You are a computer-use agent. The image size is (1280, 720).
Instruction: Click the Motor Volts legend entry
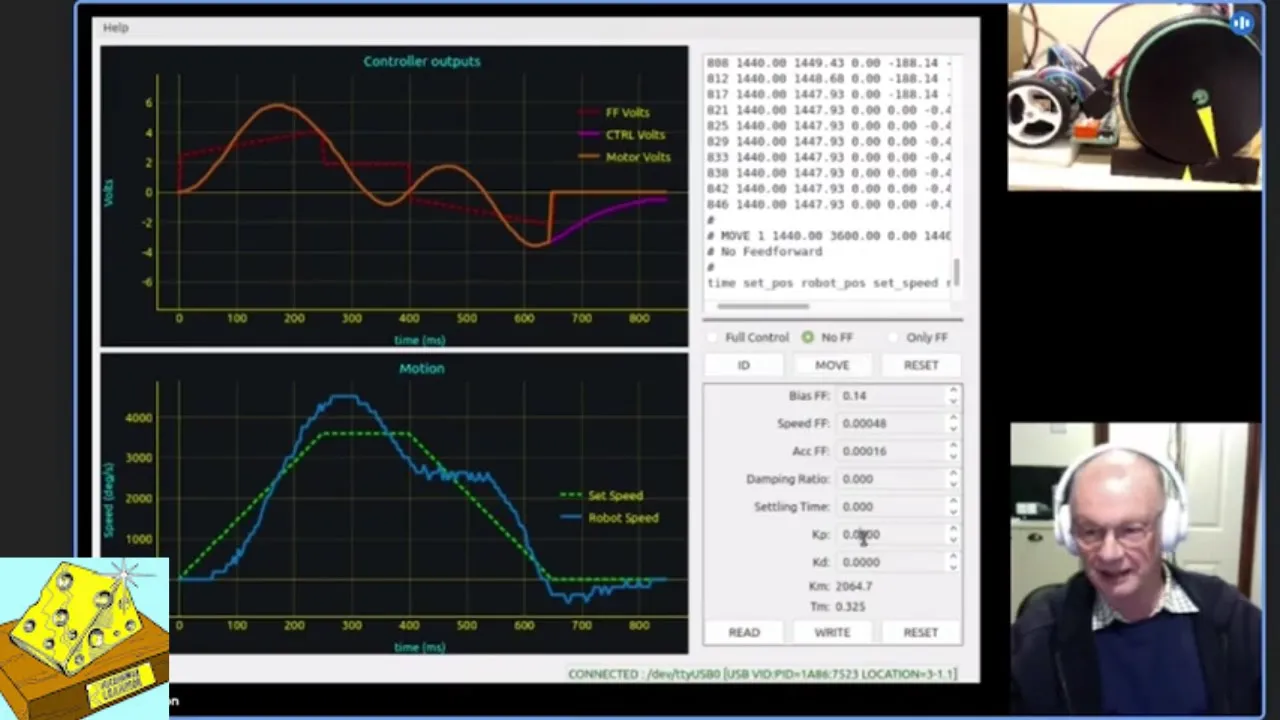(x=624, y=157)
